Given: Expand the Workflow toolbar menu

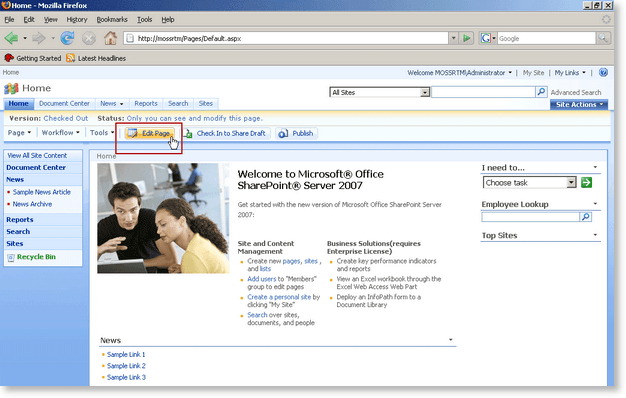Looking at the screenshot, I should (61, 133).
